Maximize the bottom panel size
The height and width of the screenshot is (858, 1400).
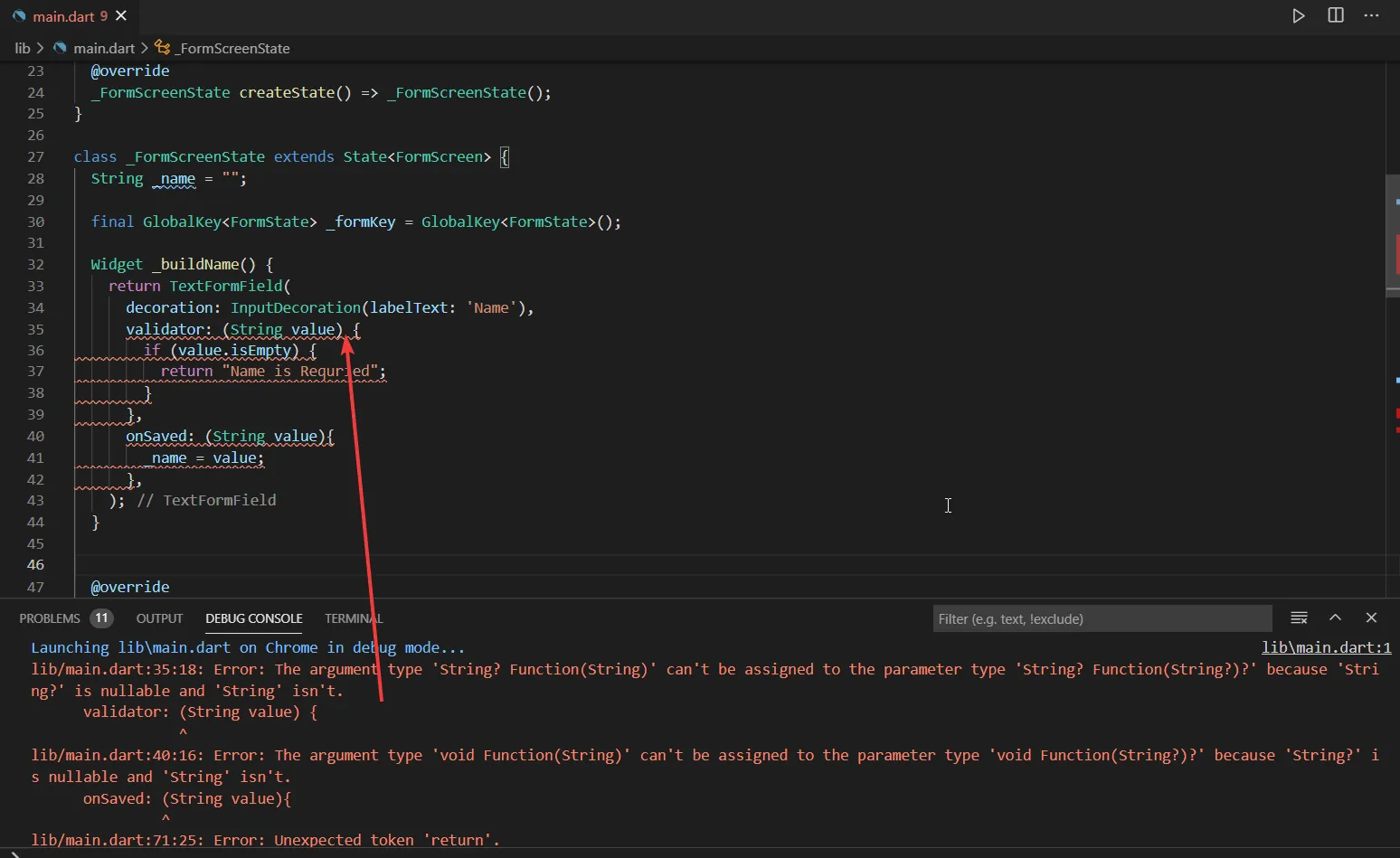(1335, 618)
